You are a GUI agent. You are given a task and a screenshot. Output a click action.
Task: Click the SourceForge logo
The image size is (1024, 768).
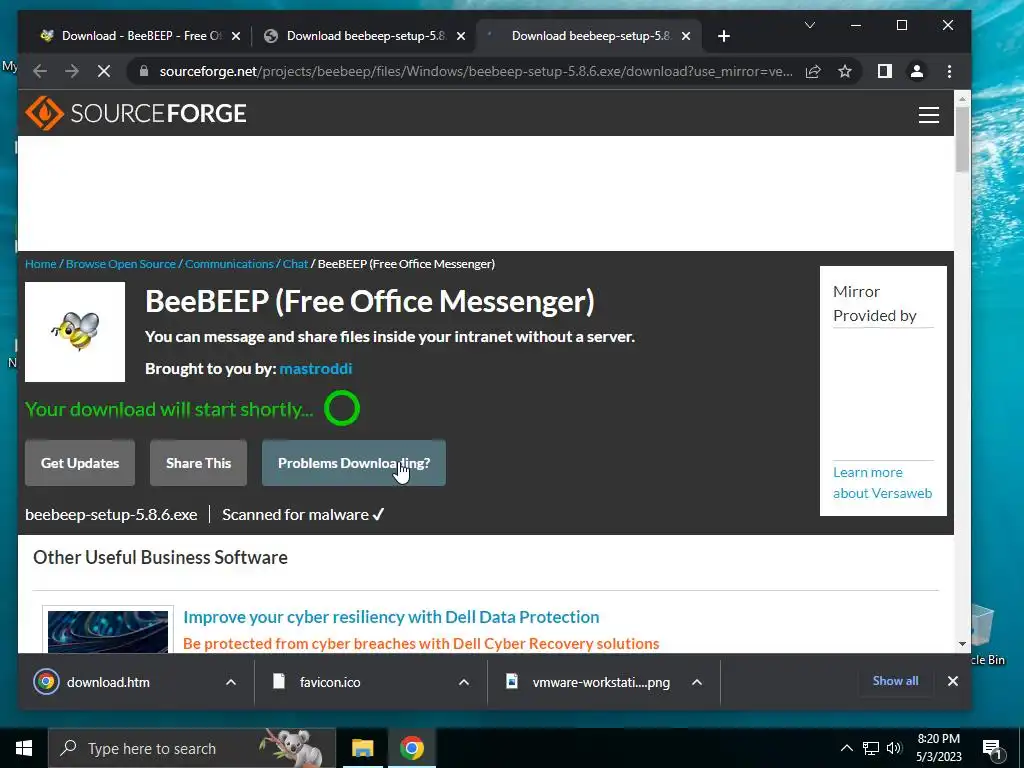(x=136, y=114)
